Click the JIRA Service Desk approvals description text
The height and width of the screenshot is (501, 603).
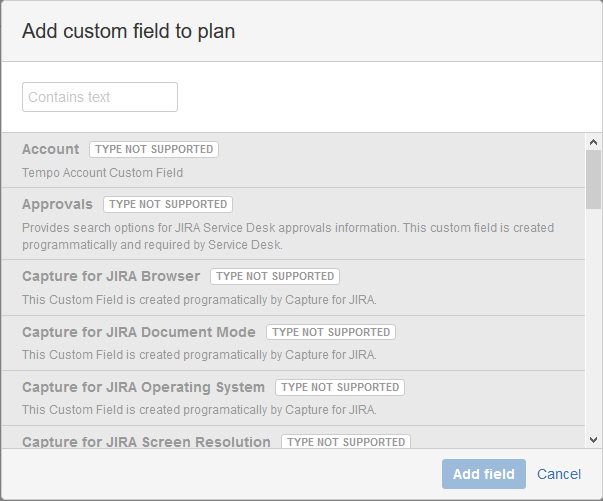[288, 236]
